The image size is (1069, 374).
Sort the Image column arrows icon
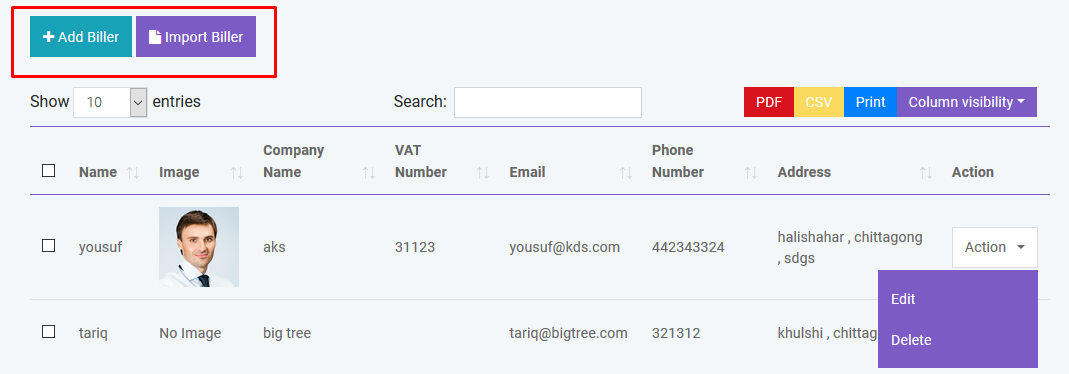click(237, 173)
